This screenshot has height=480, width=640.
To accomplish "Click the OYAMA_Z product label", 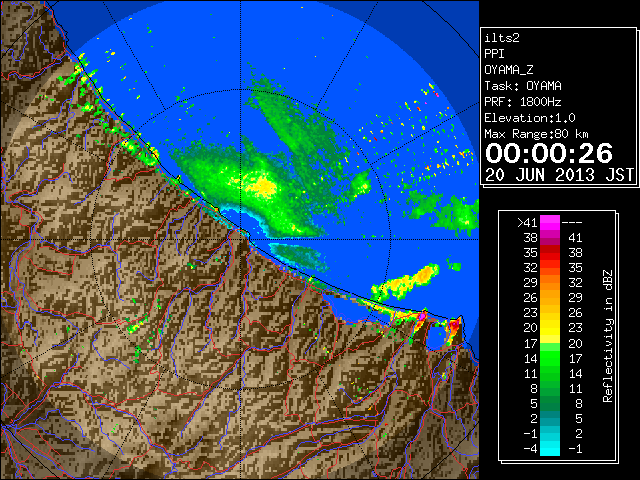I will click(509, 70).
